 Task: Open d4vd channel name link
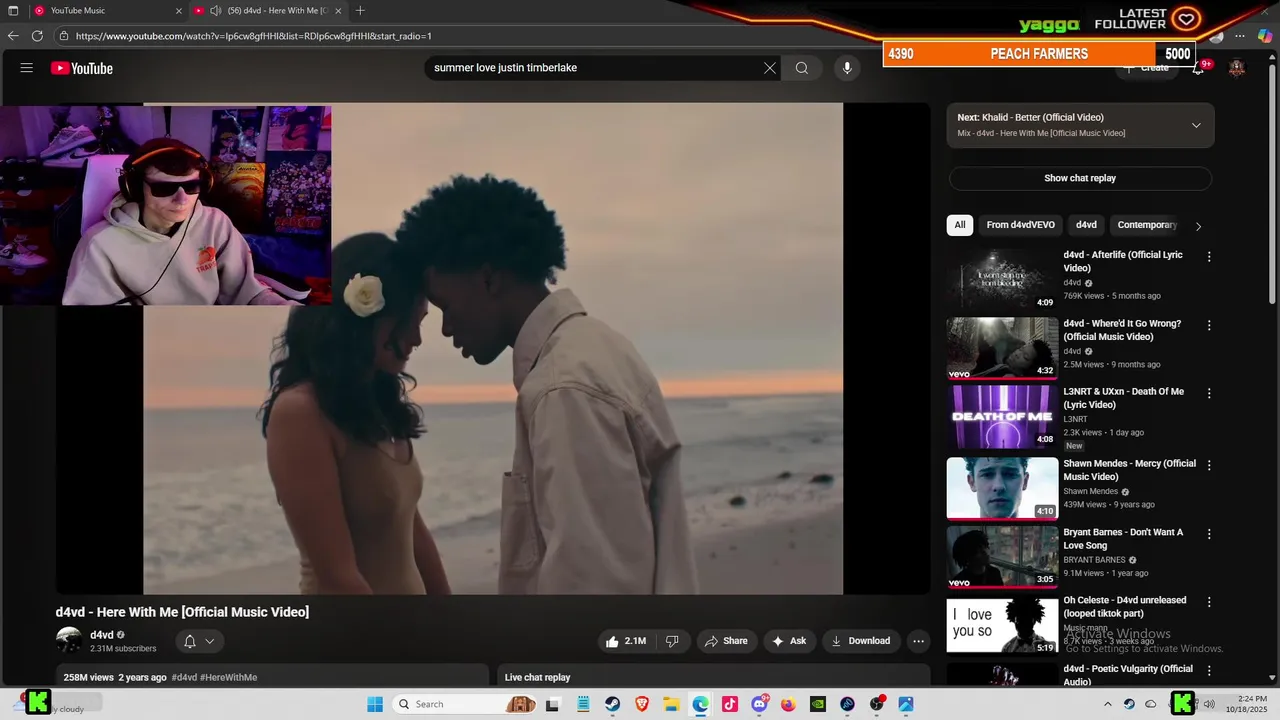(x=102, y=635)
